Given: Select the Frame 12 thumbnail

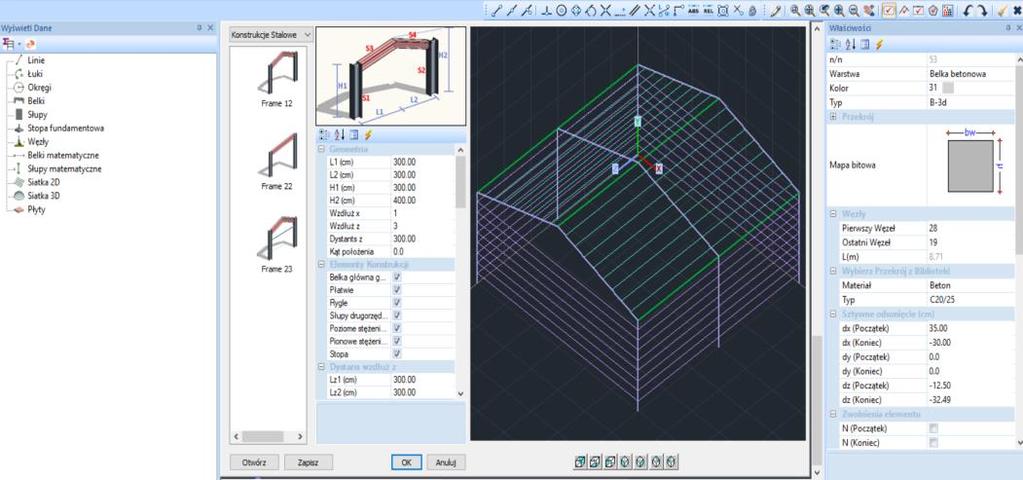Looking at the screenshot, I should coord(277,79).
